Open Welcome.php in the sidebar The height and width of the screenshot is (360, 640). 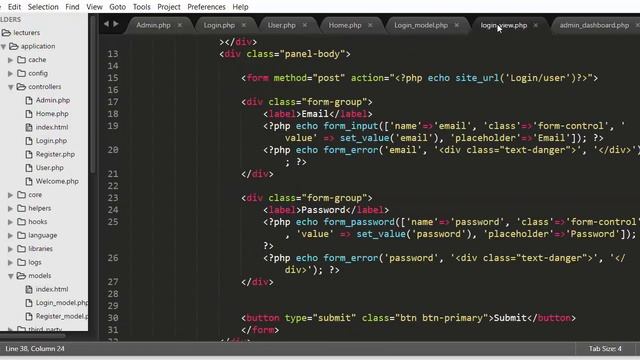click(x=57, y=181)
